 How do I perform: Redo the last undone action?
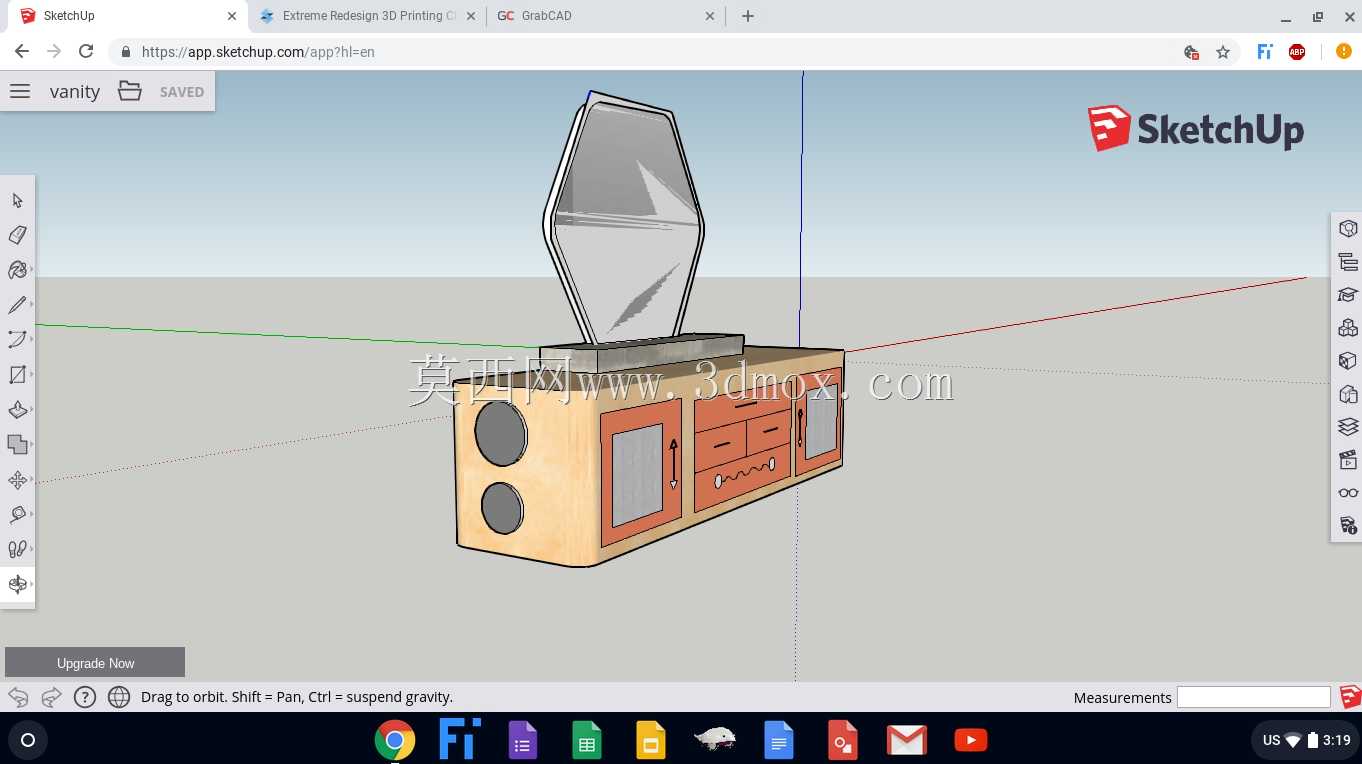51,697
